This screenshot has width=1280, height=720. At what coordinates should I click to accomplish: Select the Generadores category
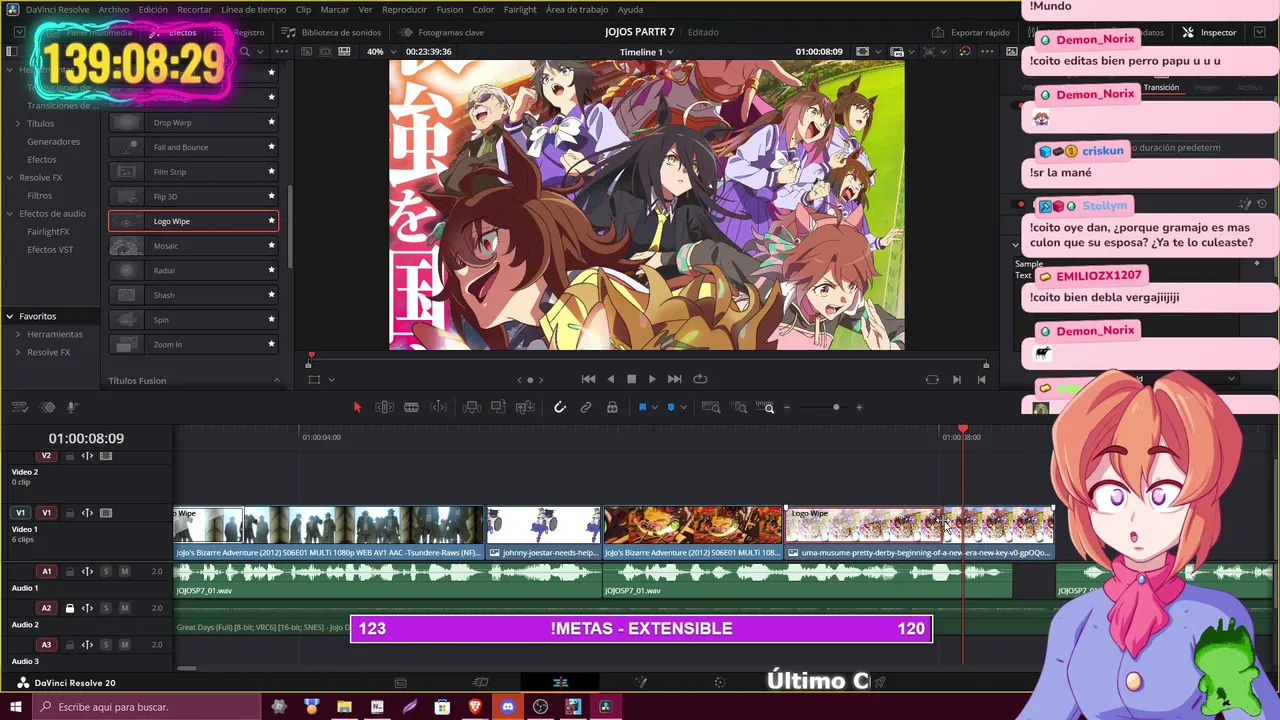[53, 142]
